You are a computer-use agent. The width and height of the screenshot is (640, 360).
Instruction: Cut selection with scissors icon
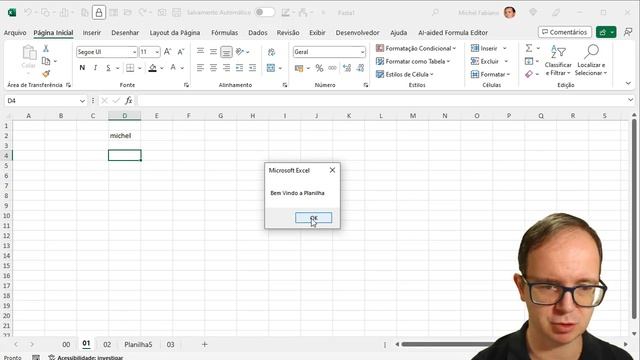(x=46, y=49)
